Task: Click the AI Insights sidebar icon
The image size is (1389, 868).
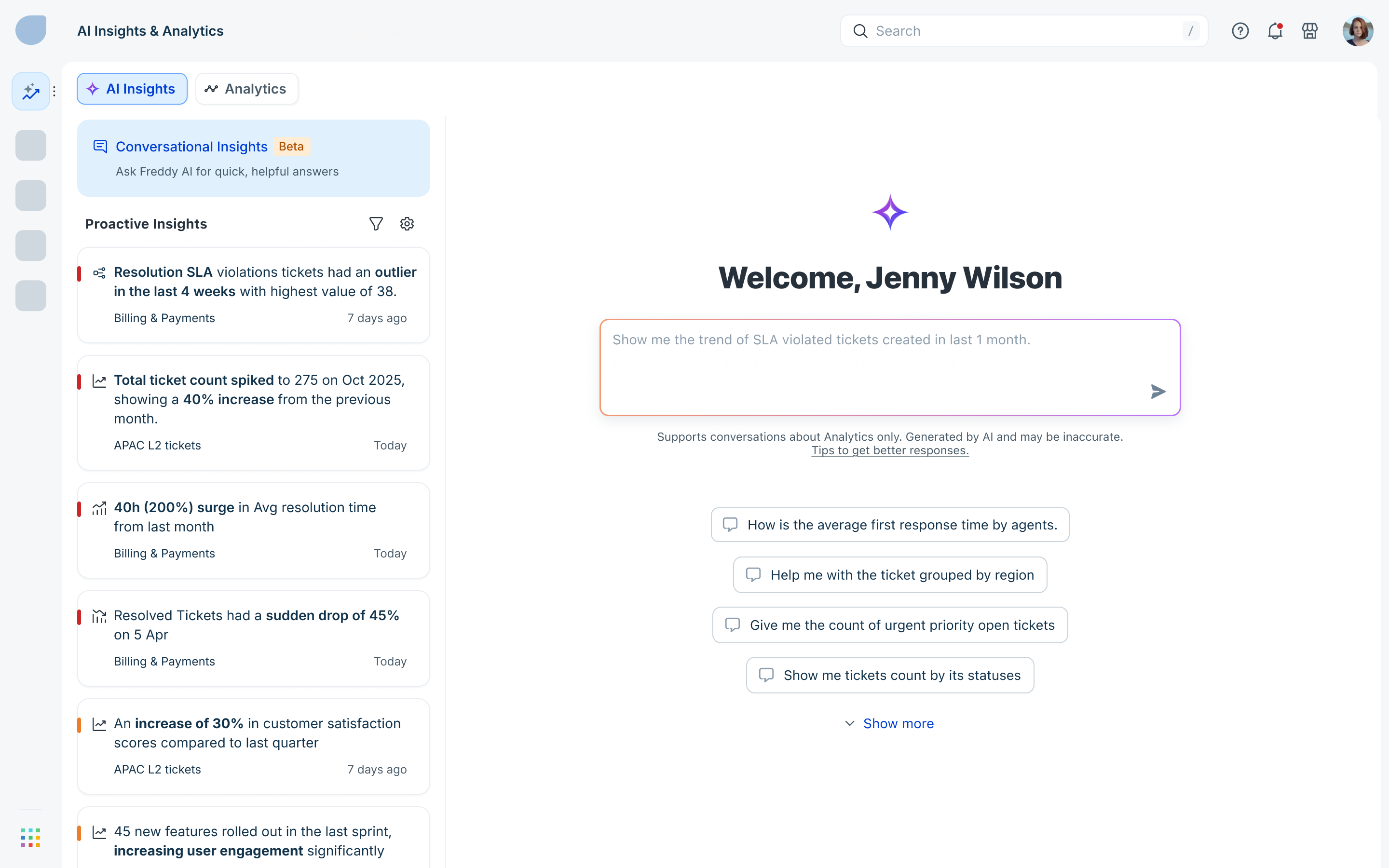Action: coord(30,91)
